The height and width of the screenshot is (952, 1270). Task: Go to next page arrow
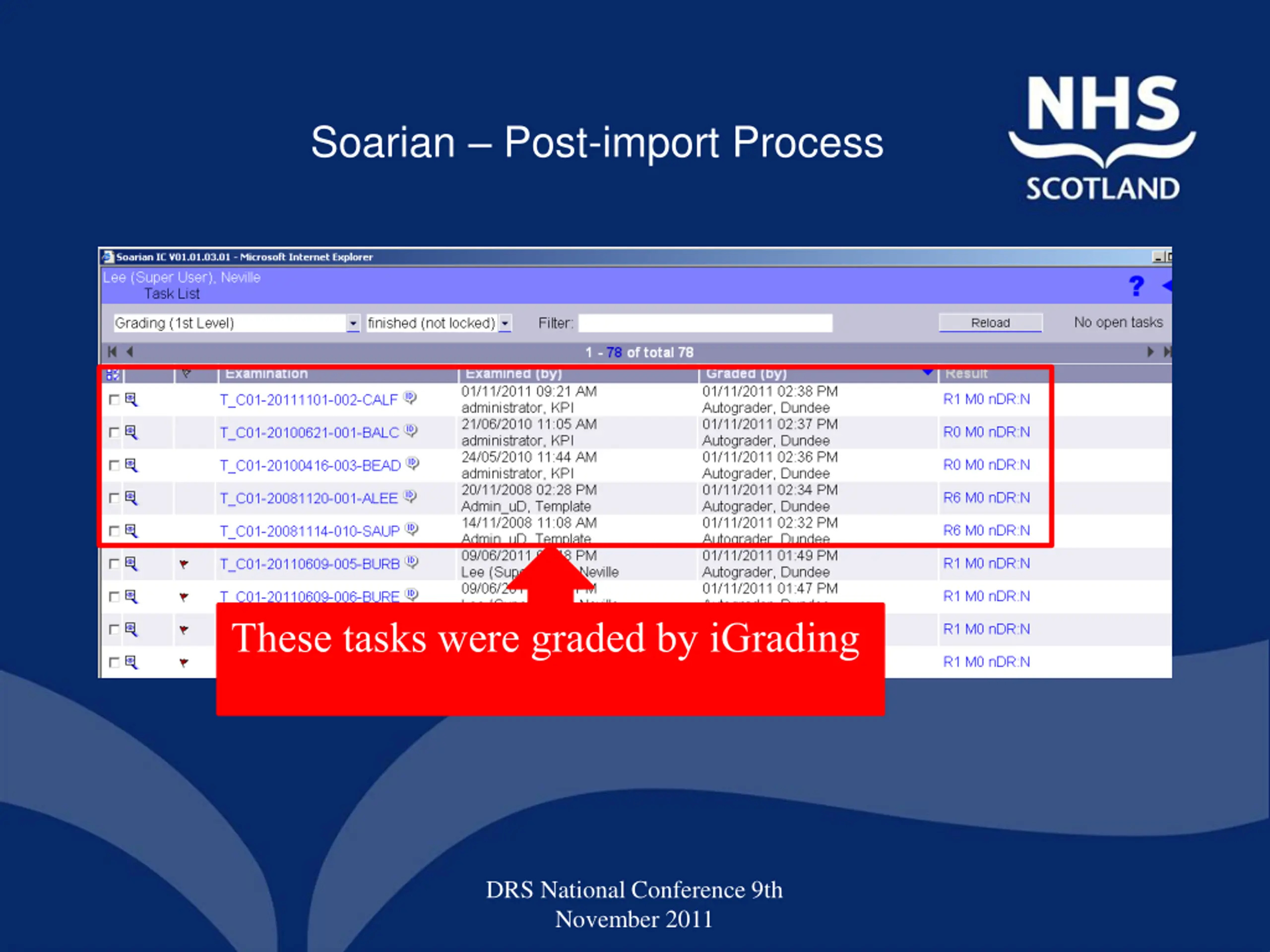coord(1150,352)
